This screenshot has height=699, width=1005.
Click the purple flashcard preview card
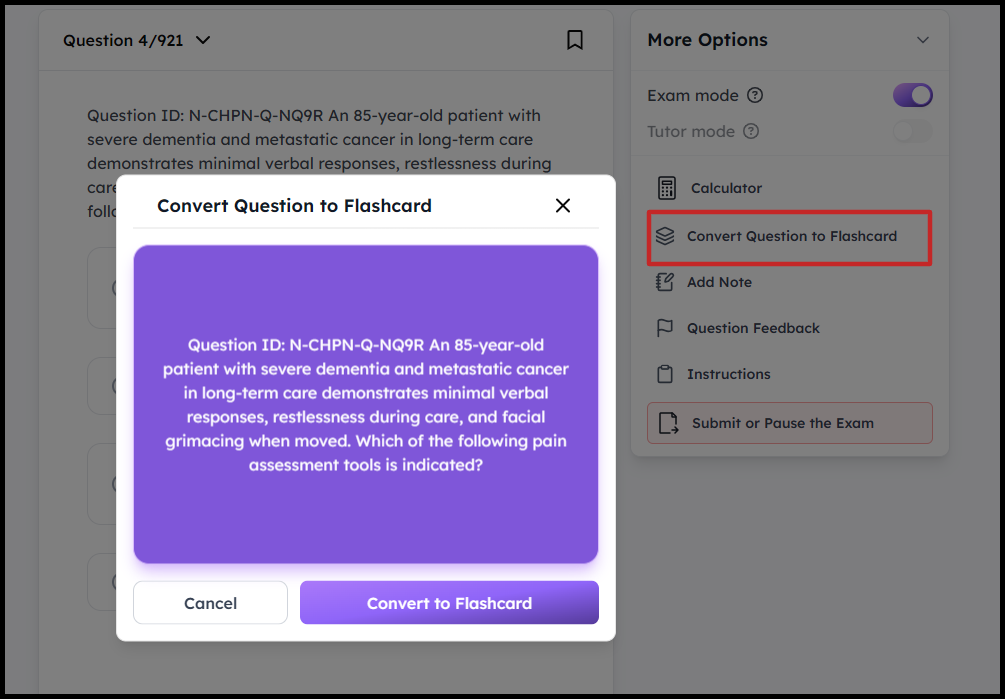[x=366, y=404]
